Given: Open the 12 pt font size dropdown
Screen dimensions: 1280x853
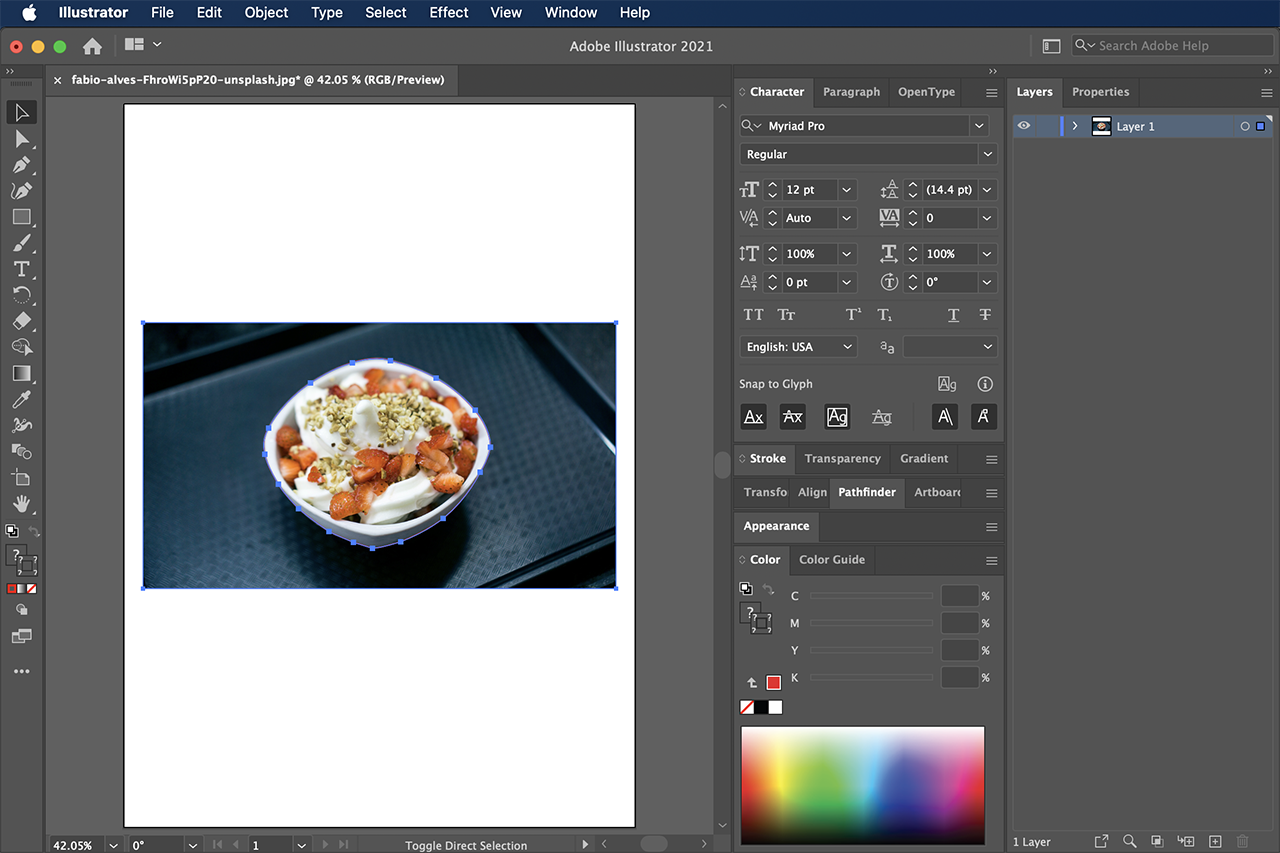Looking at the screenshot, I should click(x=847, y=190).
